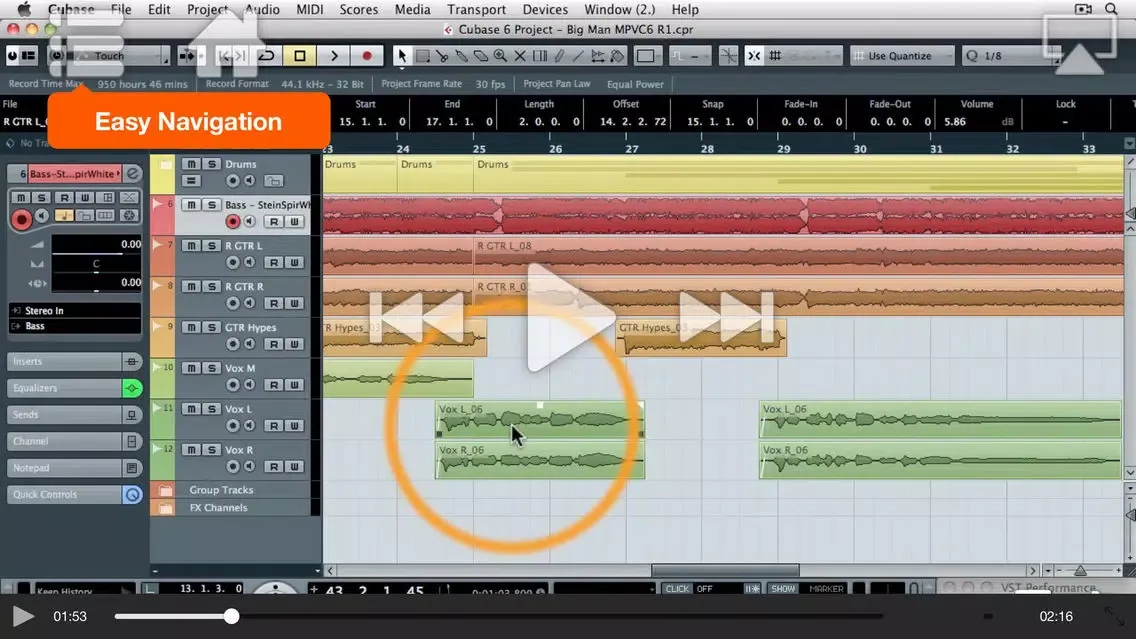Viewport: 1136px width, 639px height.
Task: Click the Sends state icon in Inspector
Action: coord(132,415)
